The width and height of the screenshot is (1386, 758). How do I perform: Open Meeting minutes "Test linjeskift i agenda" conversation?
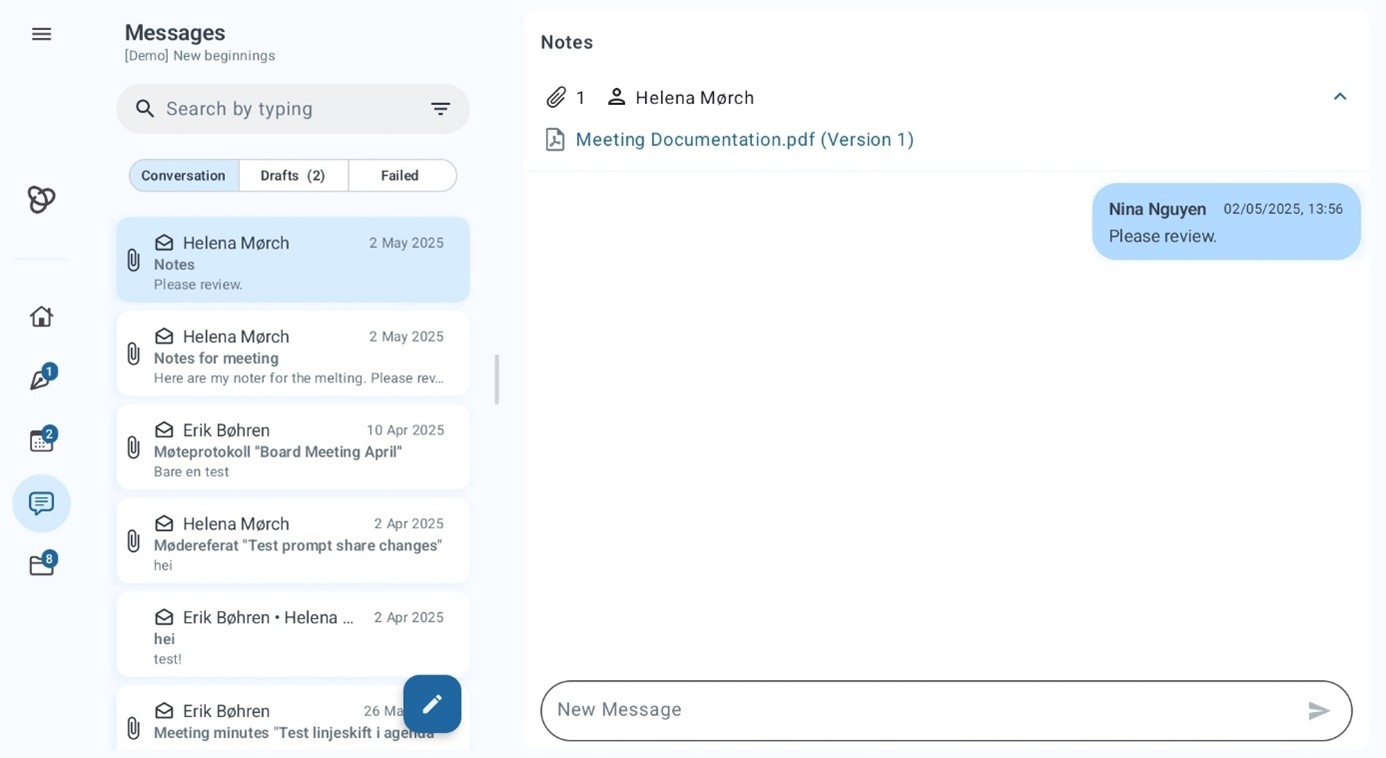click(293, 718)
